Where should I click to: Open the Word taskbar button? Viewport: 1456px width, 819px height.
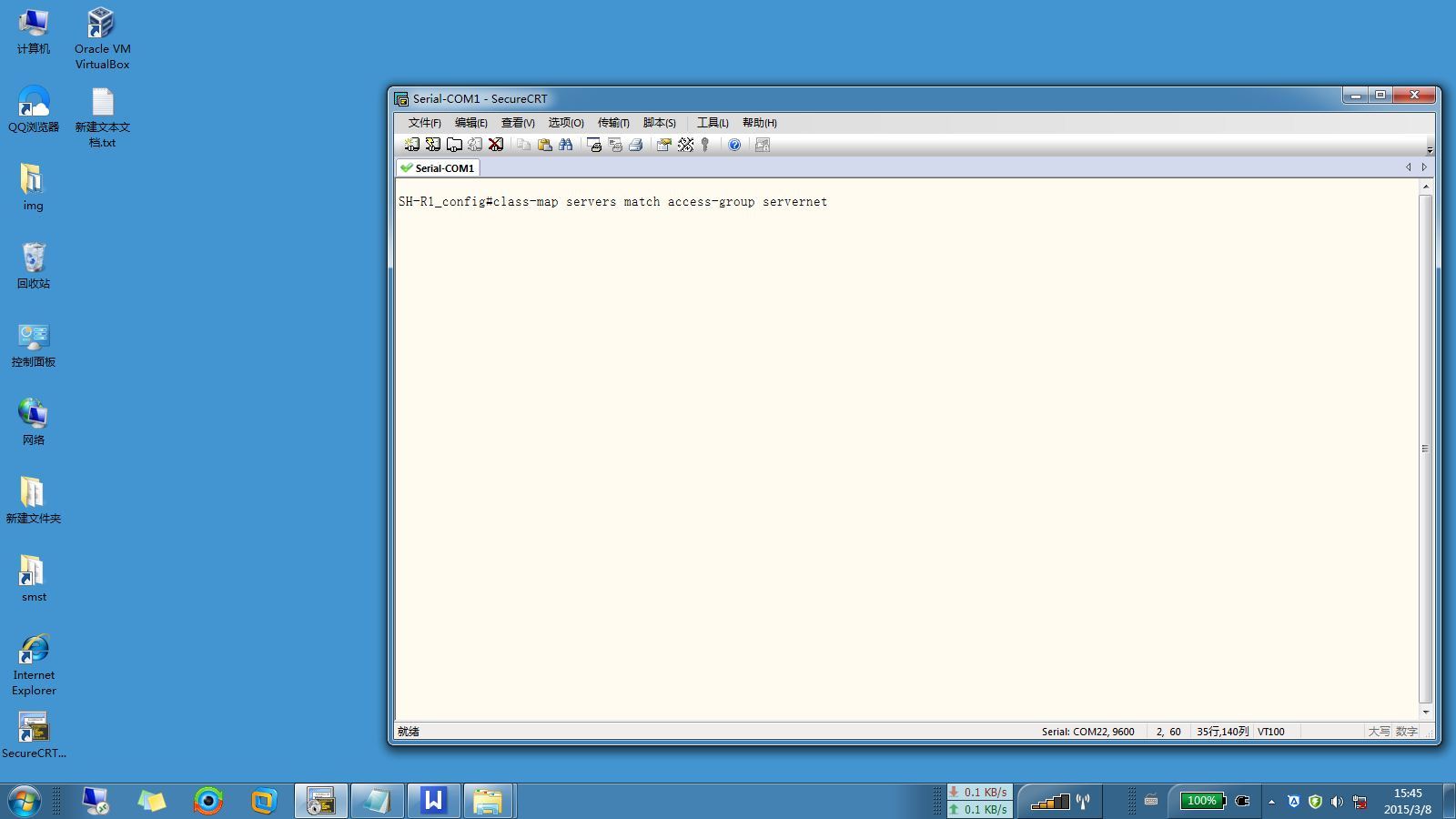[433, 801]
